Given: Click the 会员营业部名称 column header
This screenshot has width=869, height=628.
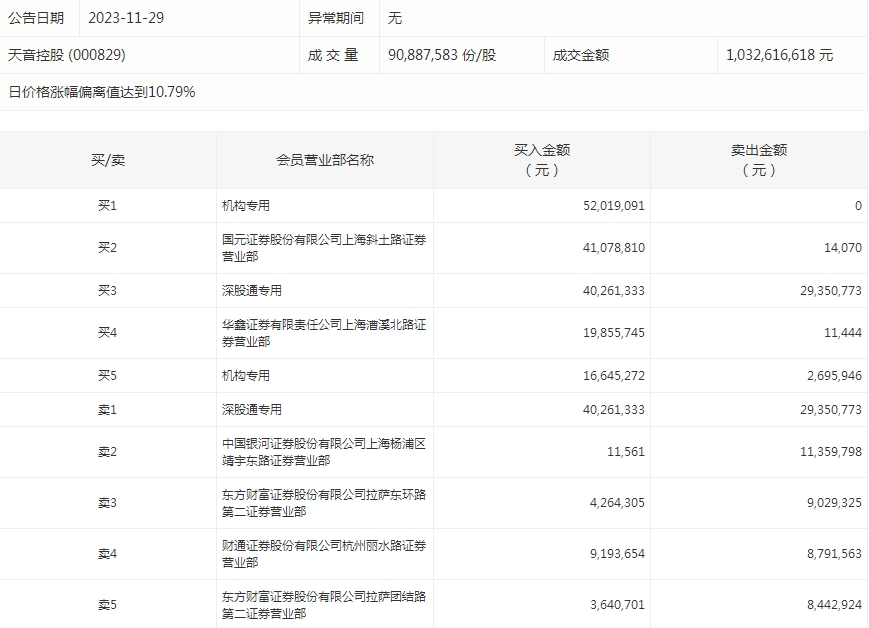Looking at the screenshot, I should pos(325,160).
